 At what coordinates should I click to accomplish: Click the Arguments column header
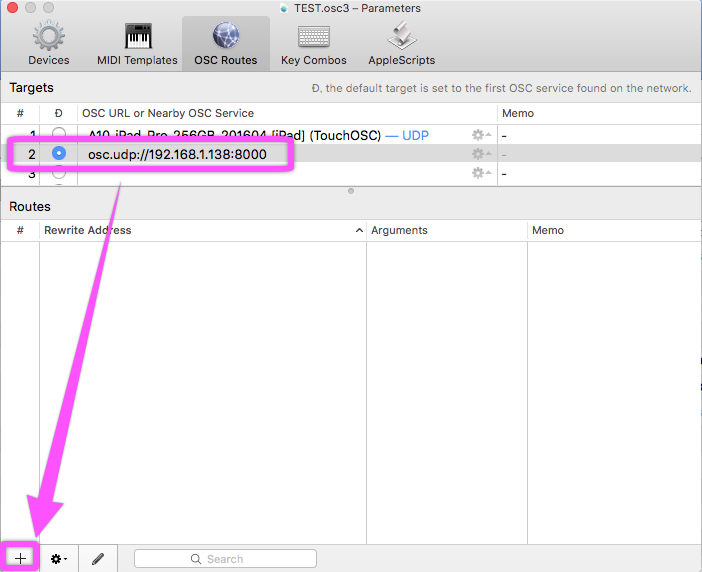click(x=446, y=230)
